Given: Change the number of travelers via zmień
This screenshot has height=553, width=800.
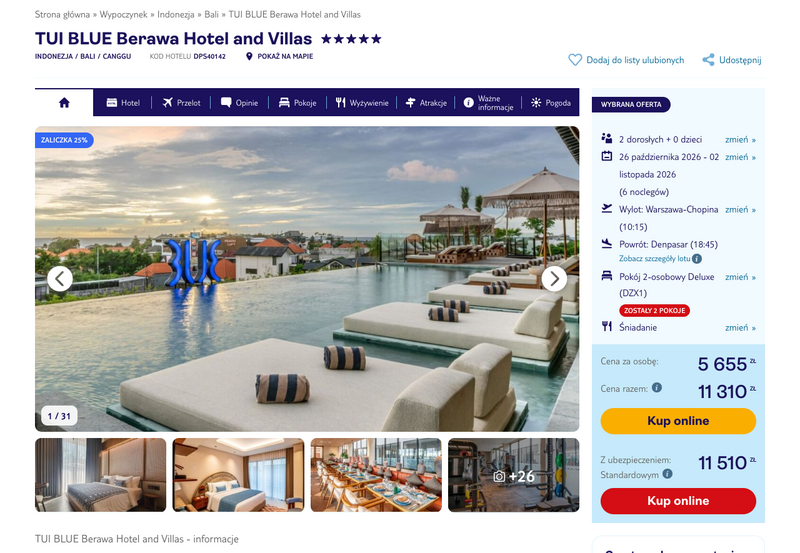Looking at the screenshot, I should point(740,139).
